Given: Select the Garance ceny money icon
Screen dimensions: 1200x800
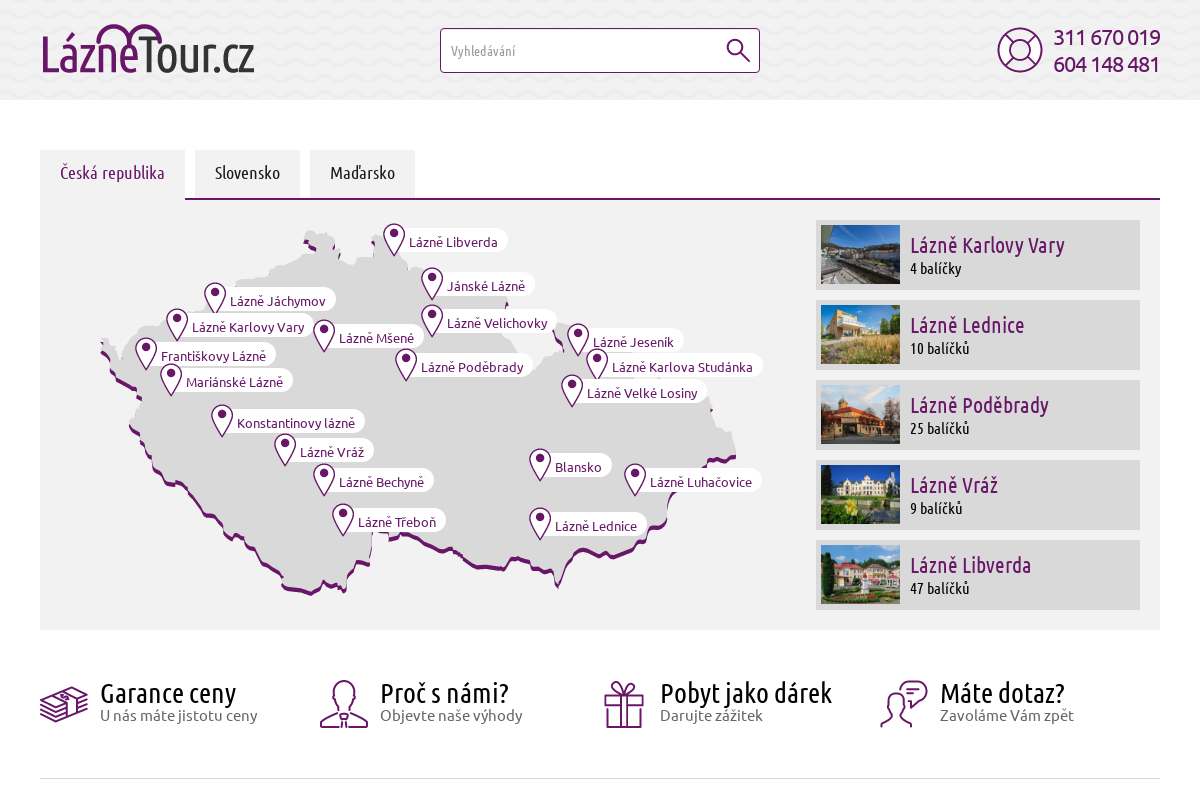Looking at the screenshot, I should (x=64, y=703).
